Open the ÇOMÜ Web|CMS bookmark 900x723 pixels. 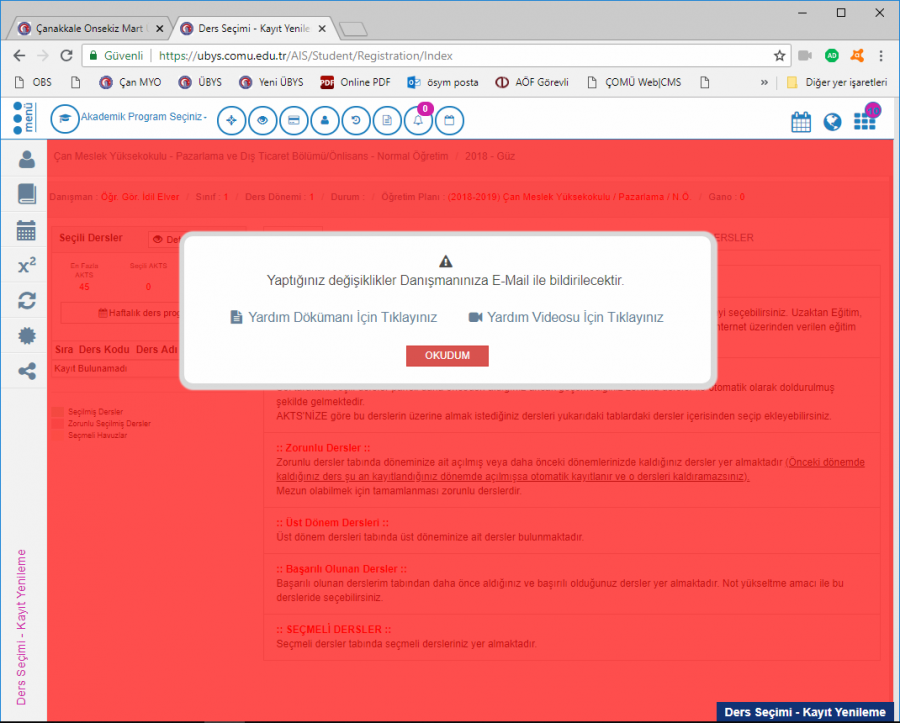(x=634, y=82)
